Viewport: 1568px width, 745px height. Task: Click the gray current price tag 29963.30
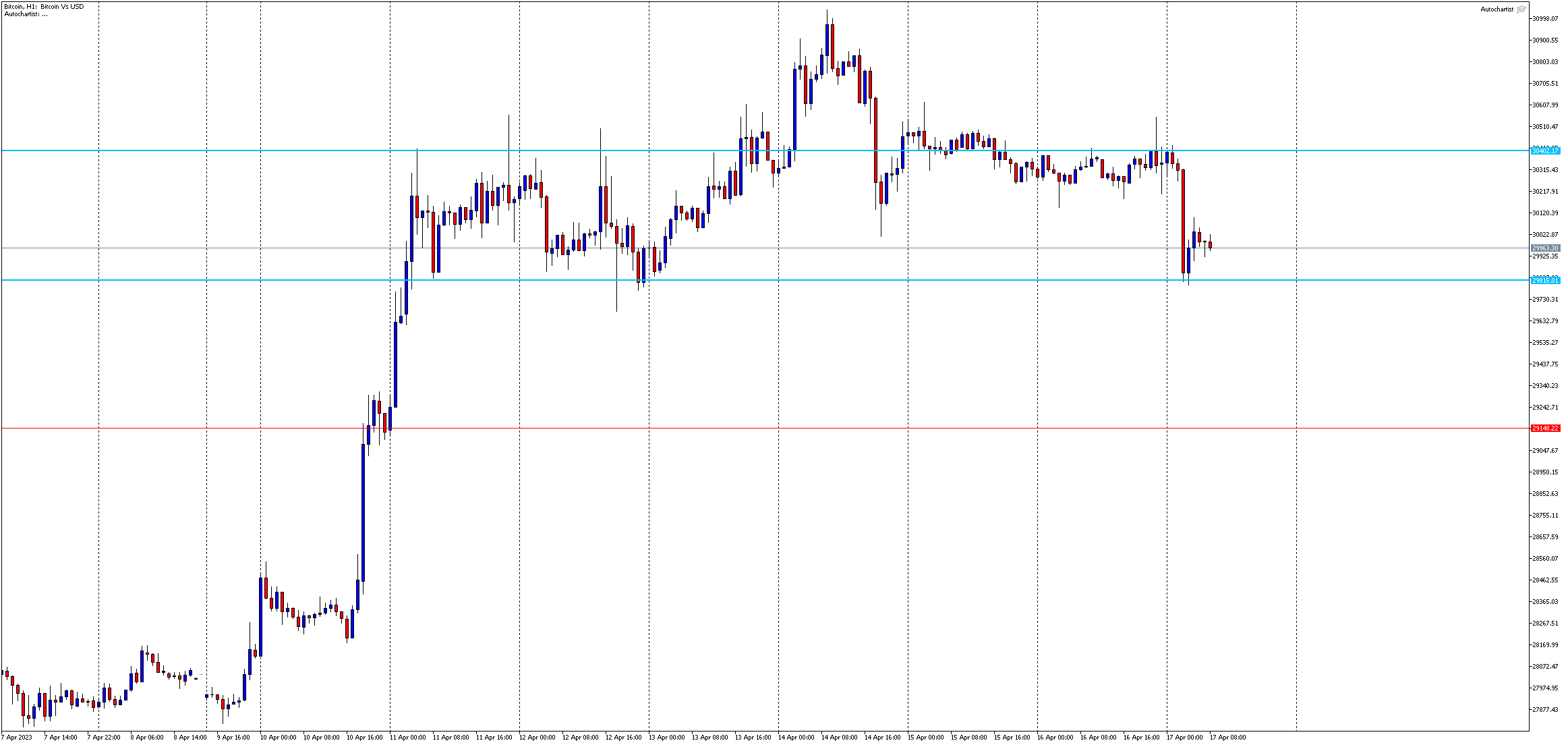point(1545,248)
